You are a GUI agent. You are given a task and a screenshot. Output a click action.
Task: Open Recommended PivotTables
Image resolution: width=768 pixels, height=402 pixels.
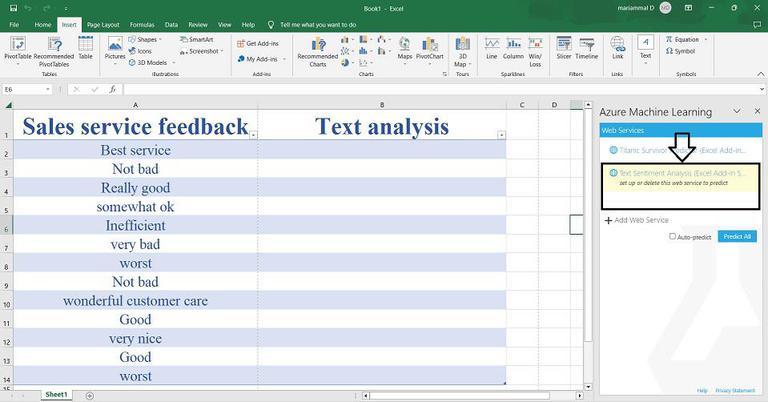54,50
